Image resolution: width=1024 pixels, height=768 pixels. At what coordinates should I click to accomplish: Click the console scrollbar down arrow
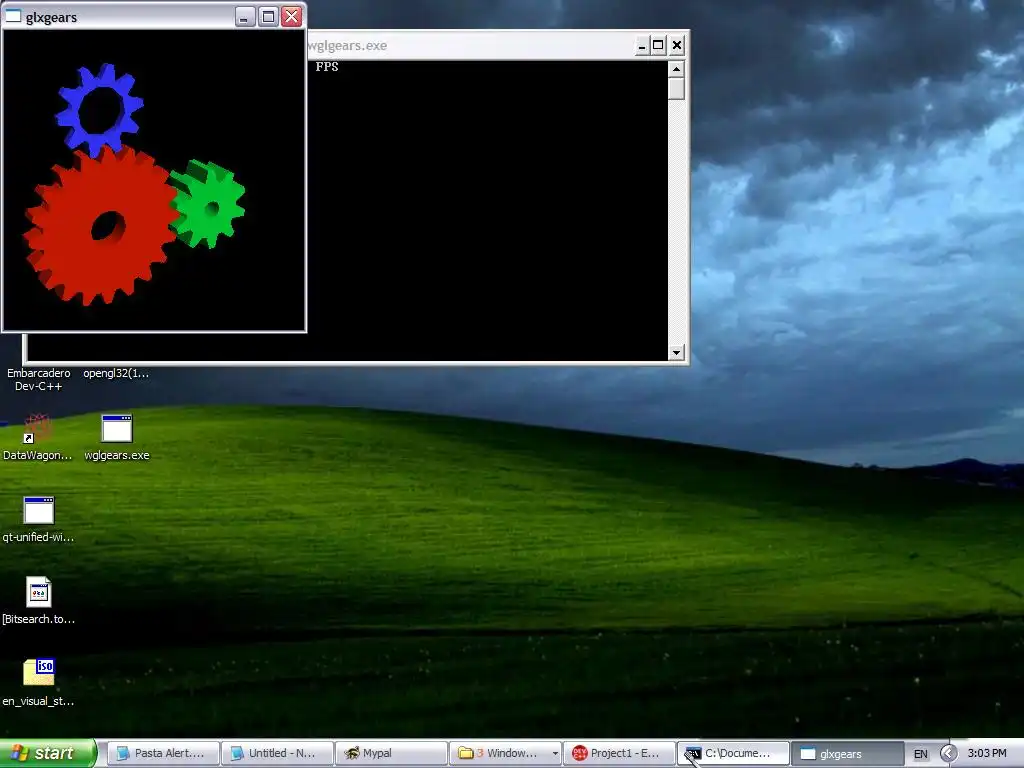676,353
